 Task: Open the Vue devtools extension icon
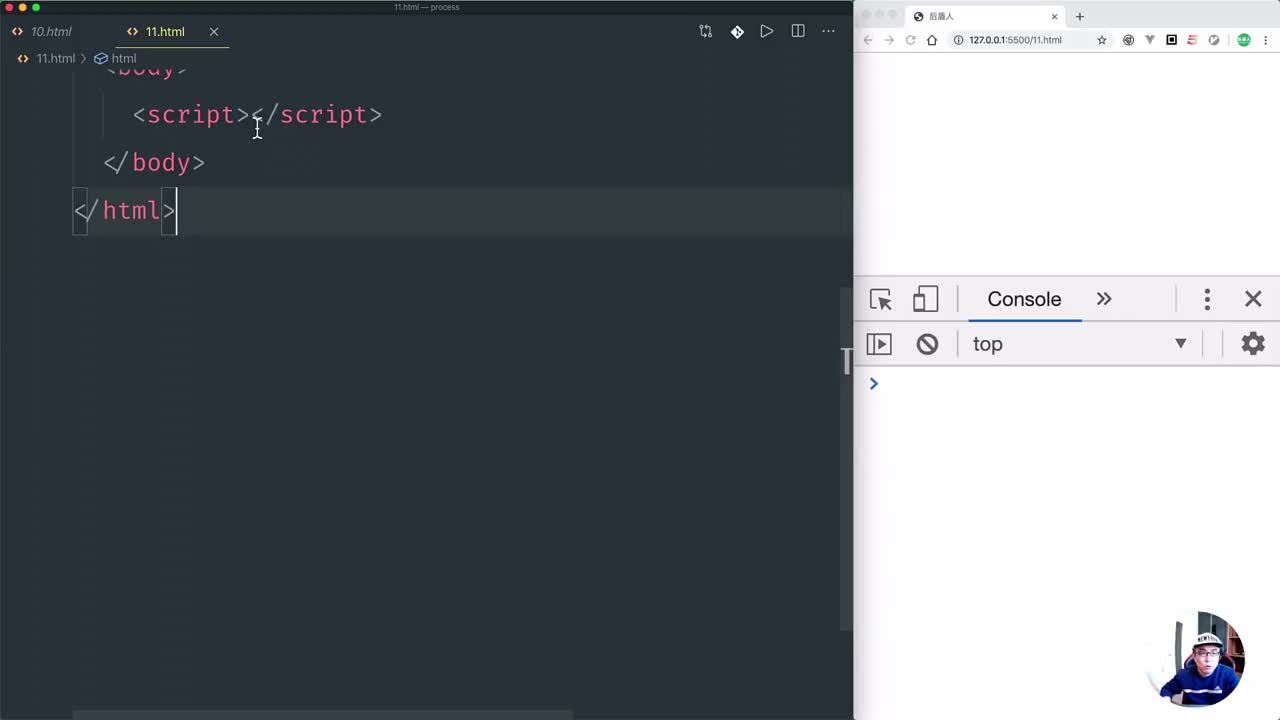click(x=1150, y=40)
